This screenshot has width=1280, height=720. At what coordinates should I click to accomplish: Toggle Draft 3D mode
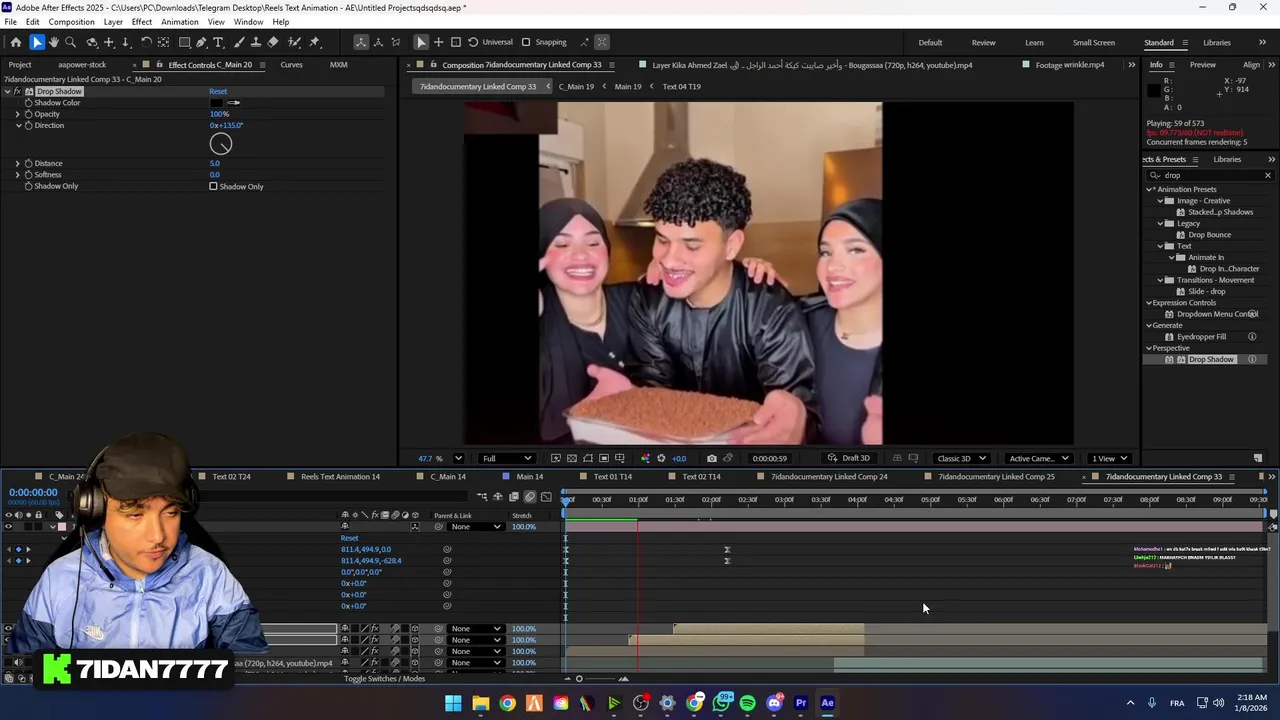[x=849, y=458]
